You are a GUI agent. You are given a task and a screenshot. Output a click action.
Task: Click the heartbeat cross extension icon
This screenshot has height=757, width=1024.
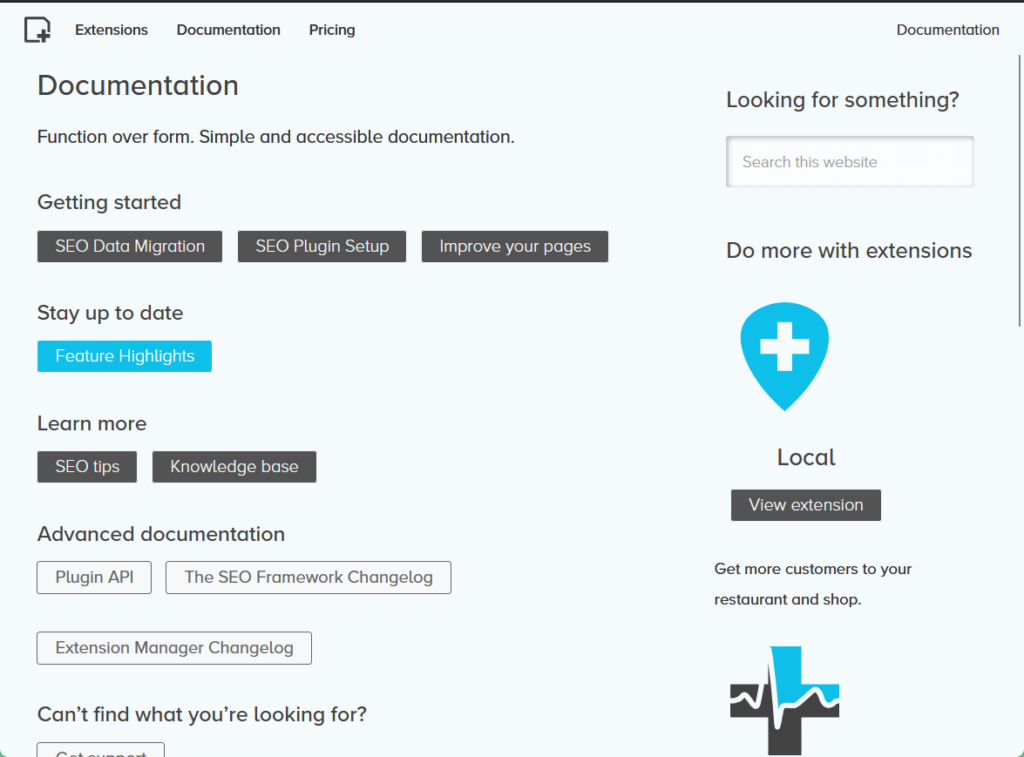(x=784, y=700)
